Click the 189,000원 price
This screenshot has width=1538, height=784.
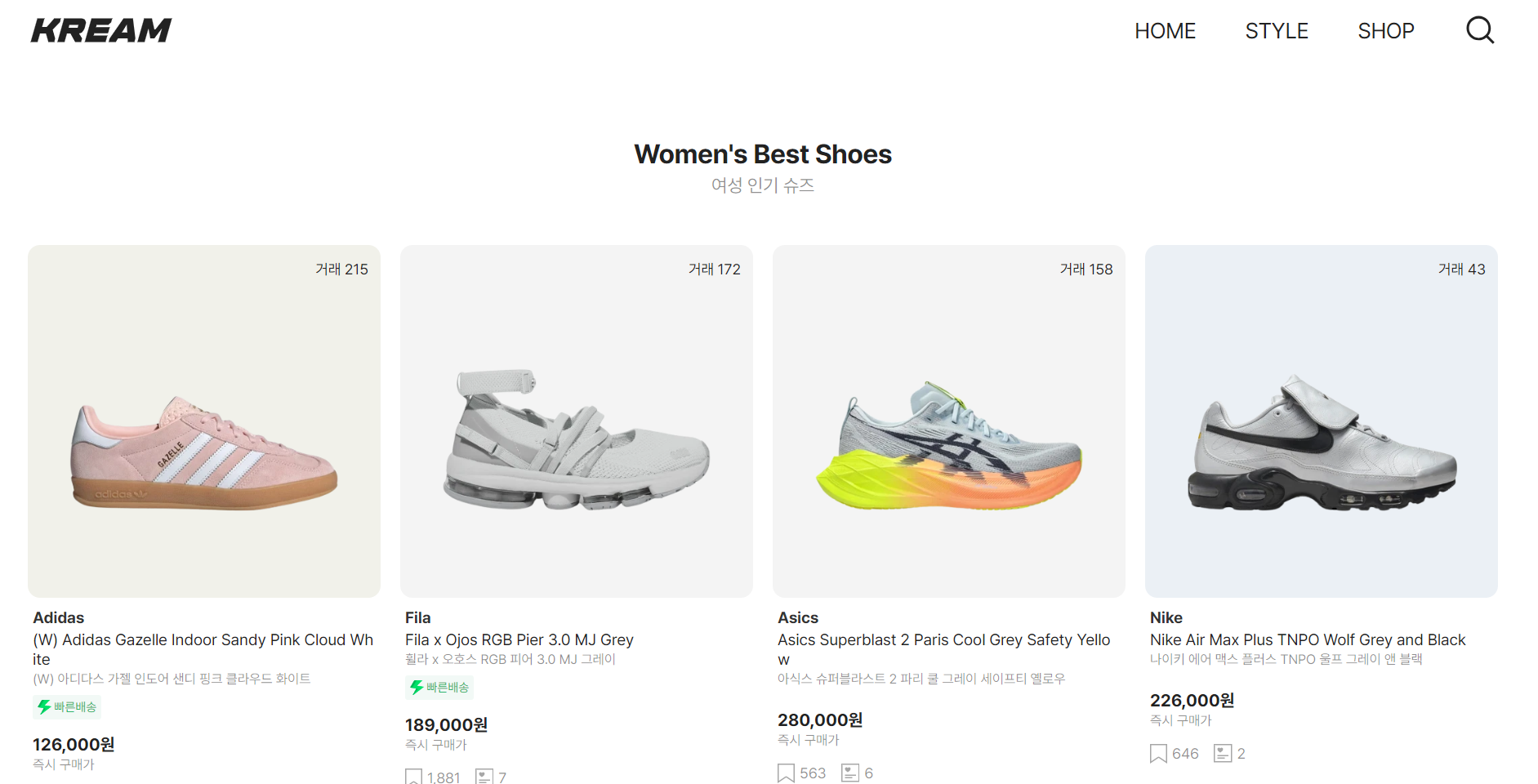(x=447, y=725)
